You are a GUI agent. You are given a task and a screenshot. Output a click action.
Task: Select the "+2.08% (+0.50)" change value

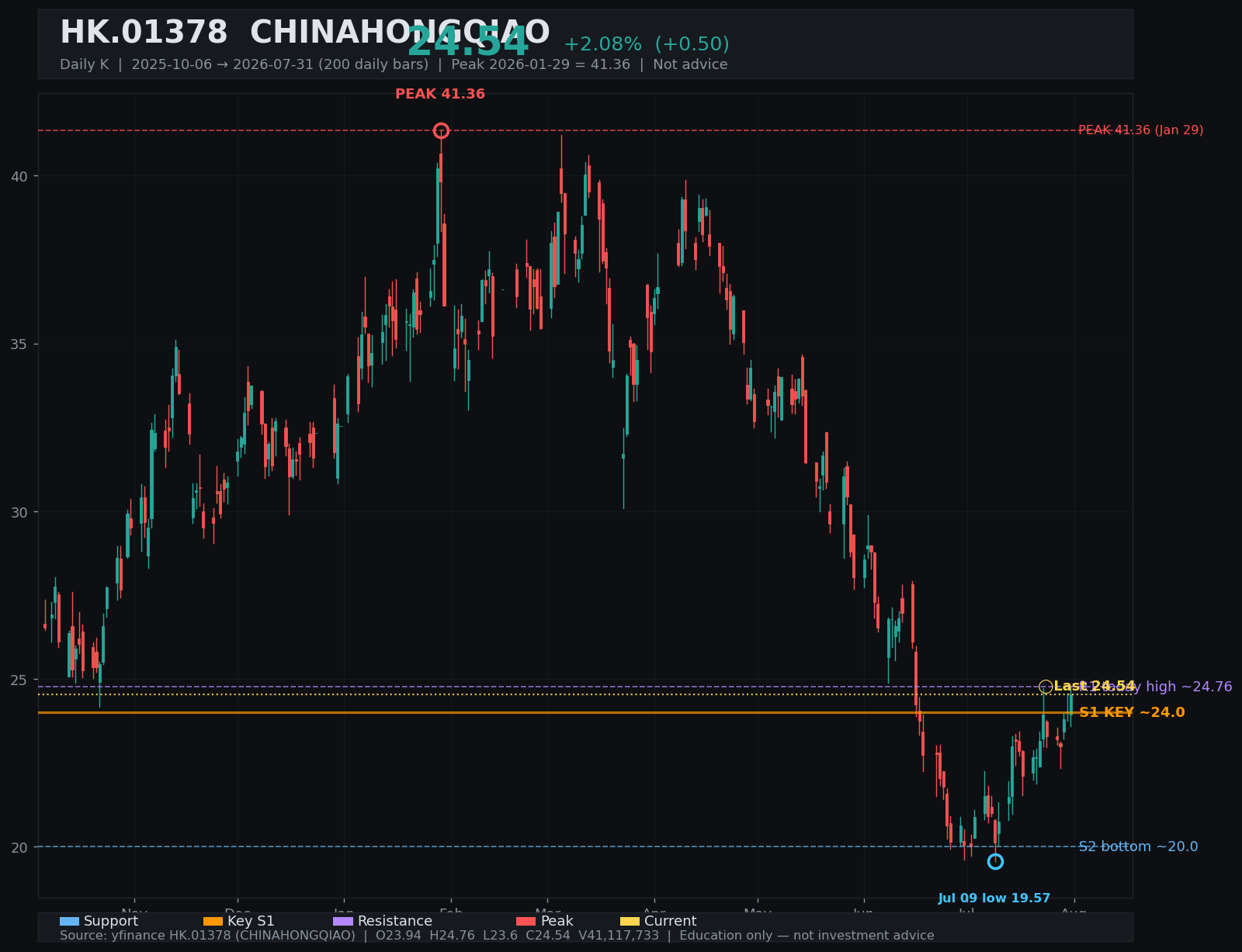coord(647,44)
